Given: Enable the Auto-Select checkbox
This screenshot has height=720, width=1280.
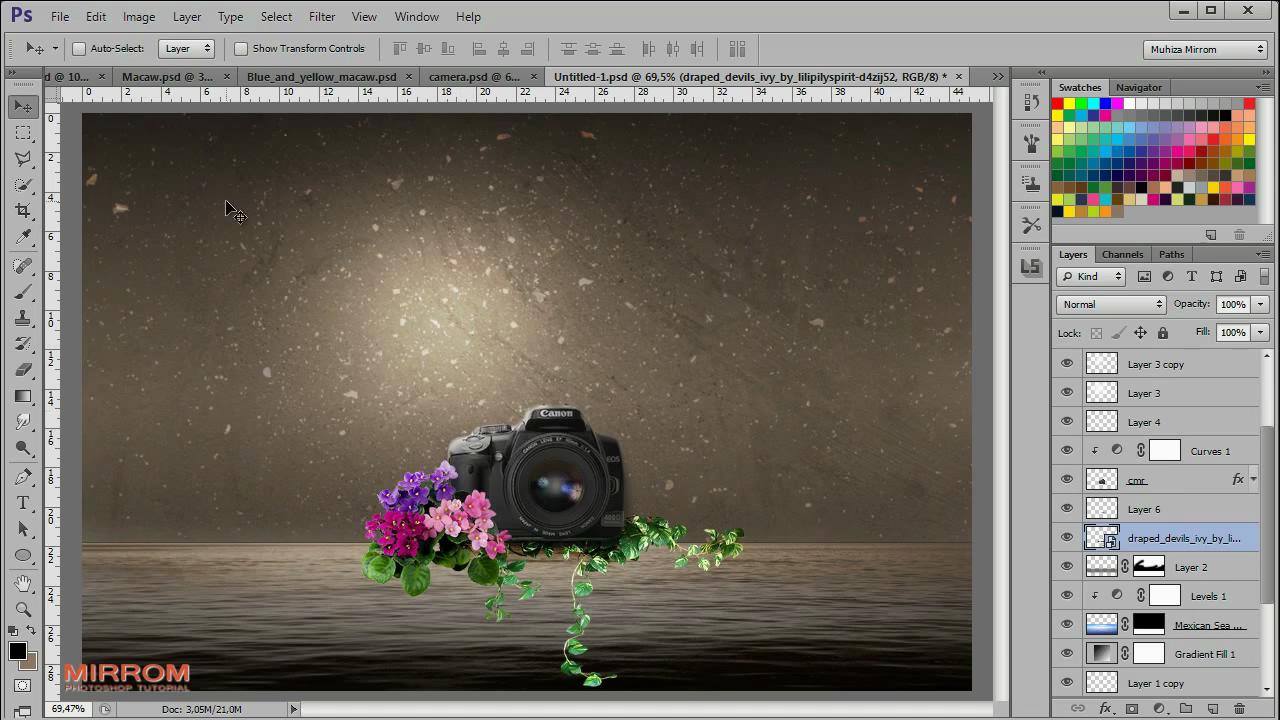Looking at the screenshot, I should click(x=79, y=48).
